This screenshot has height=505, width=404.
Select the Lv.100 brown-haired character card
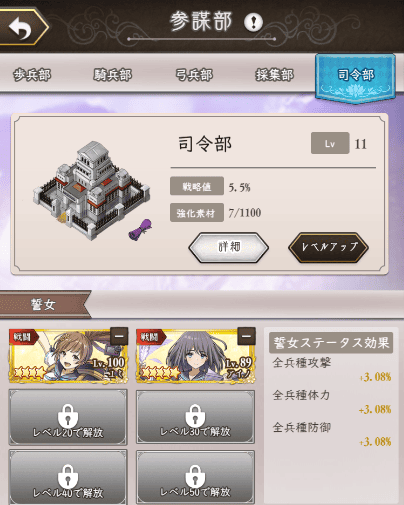tap(68, 355)
